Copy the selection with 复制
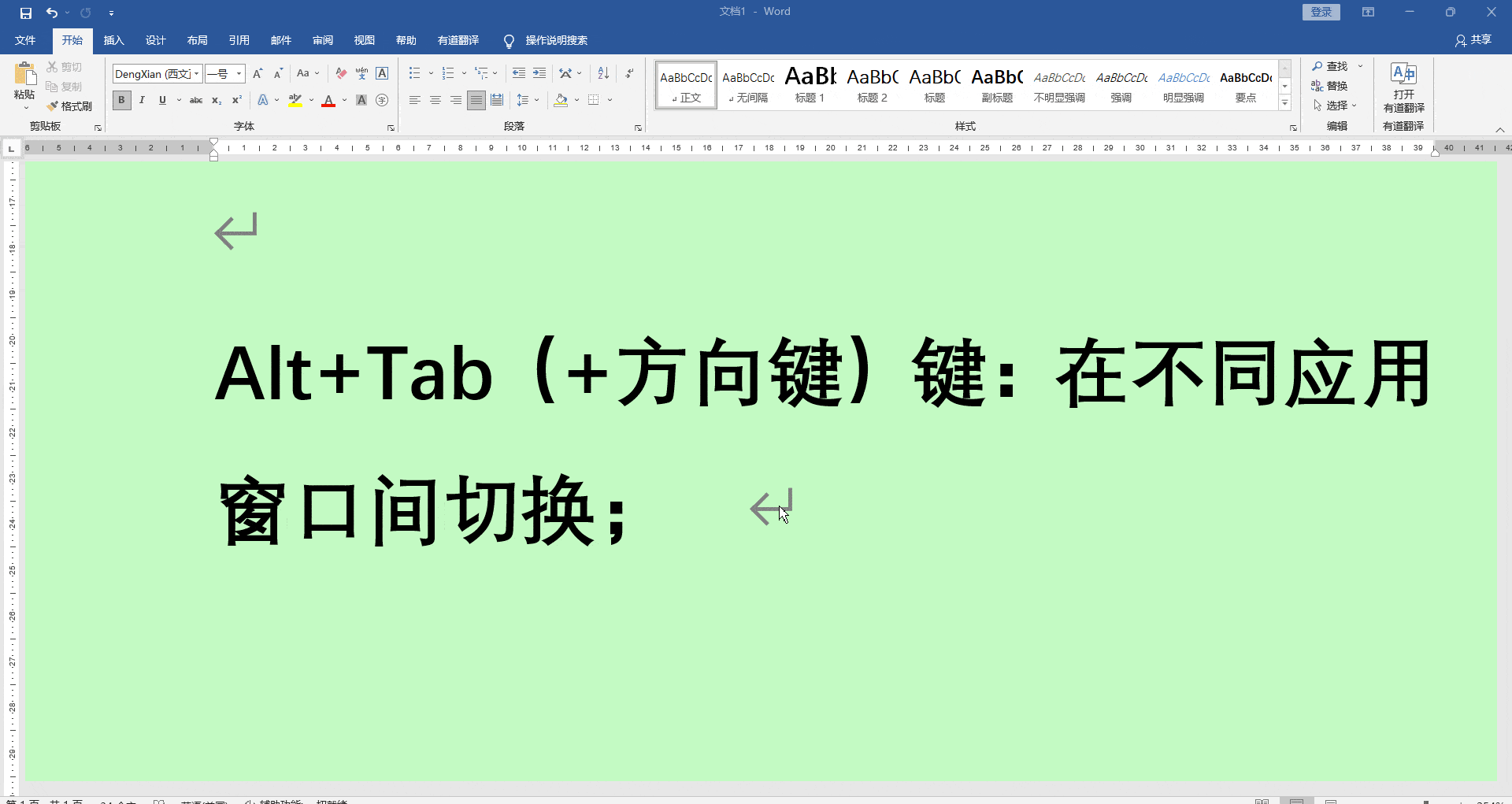Viewport: 1512px width, 804px height. (x=65, y=87)
